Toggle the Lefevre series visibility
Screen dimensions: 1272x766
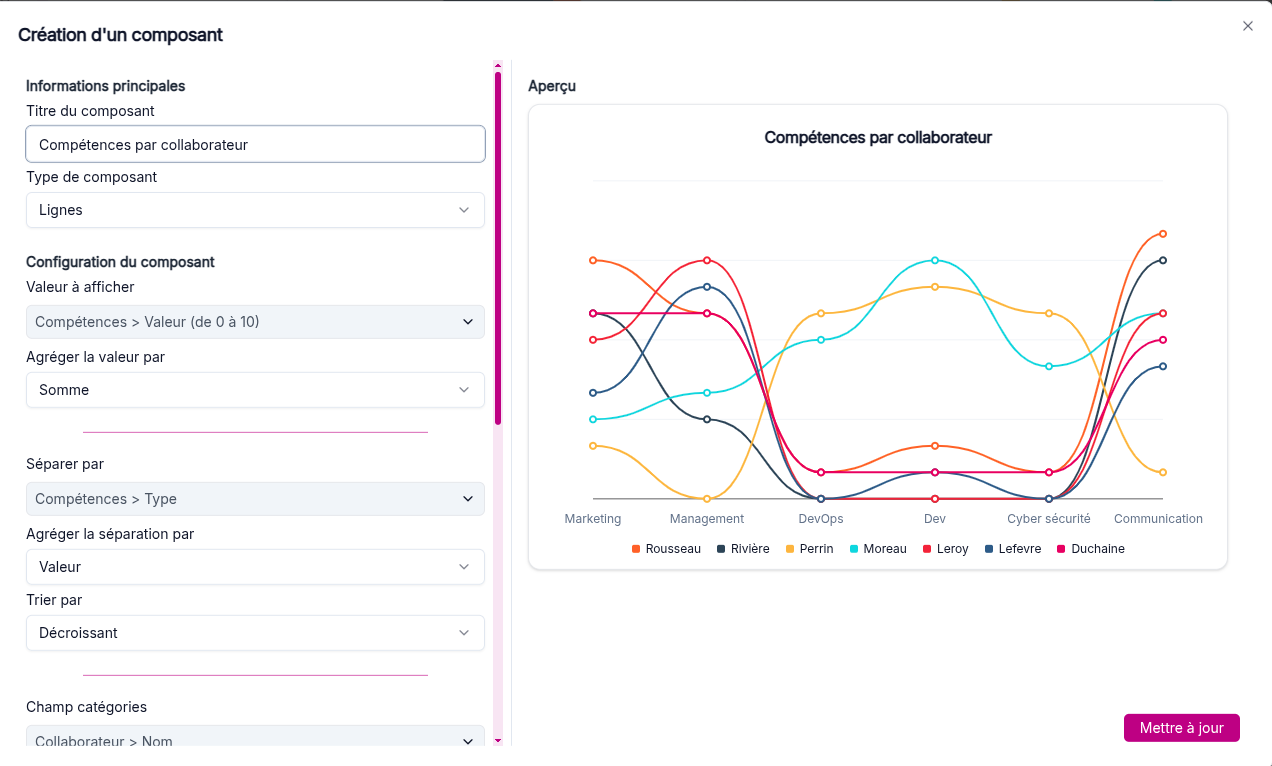[x=1012, y=548]
